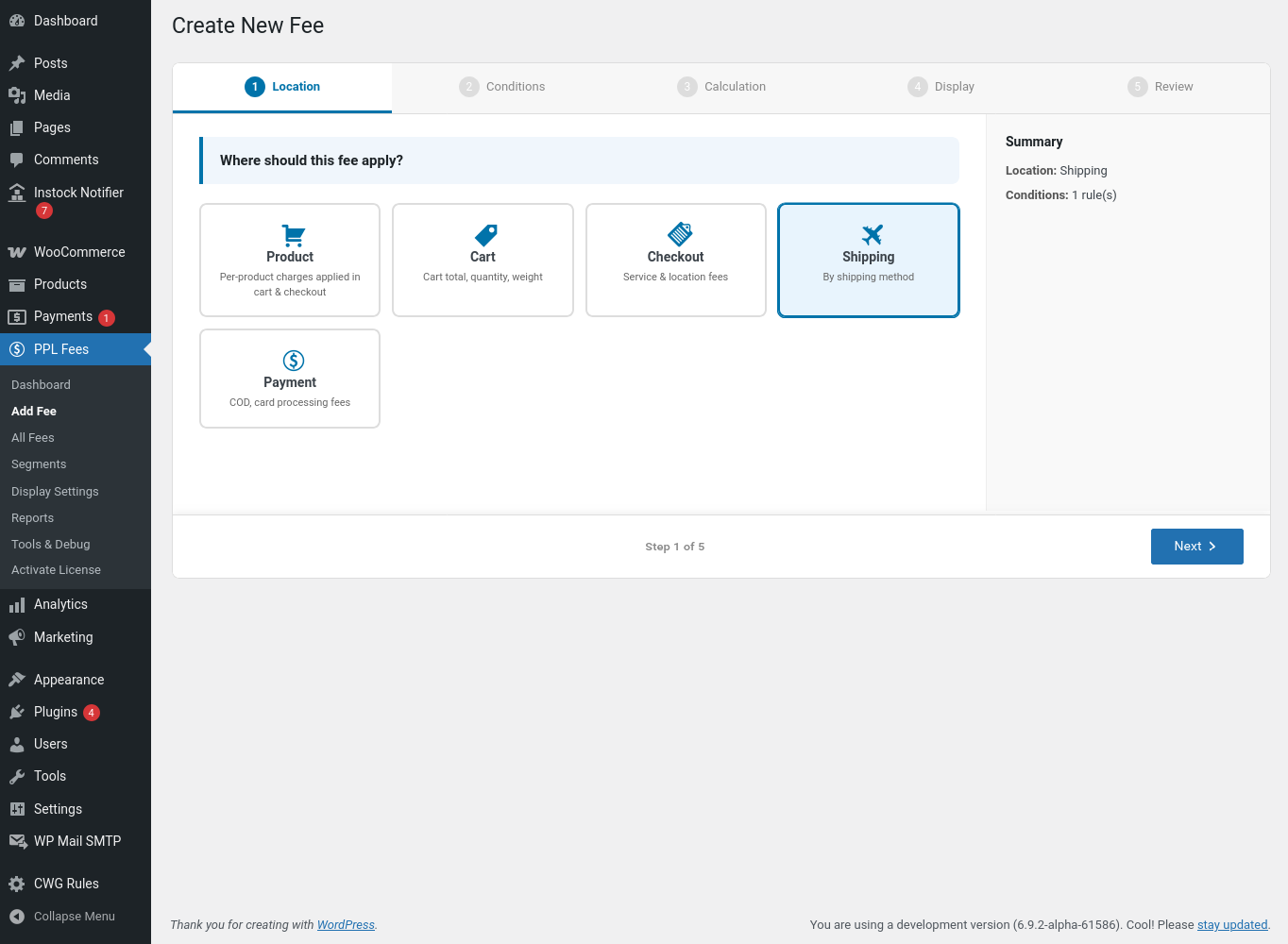This screenshot has width=1288, height=944.
Task: Pick the Checkout ticket icon option
Action: coord(679,234)
